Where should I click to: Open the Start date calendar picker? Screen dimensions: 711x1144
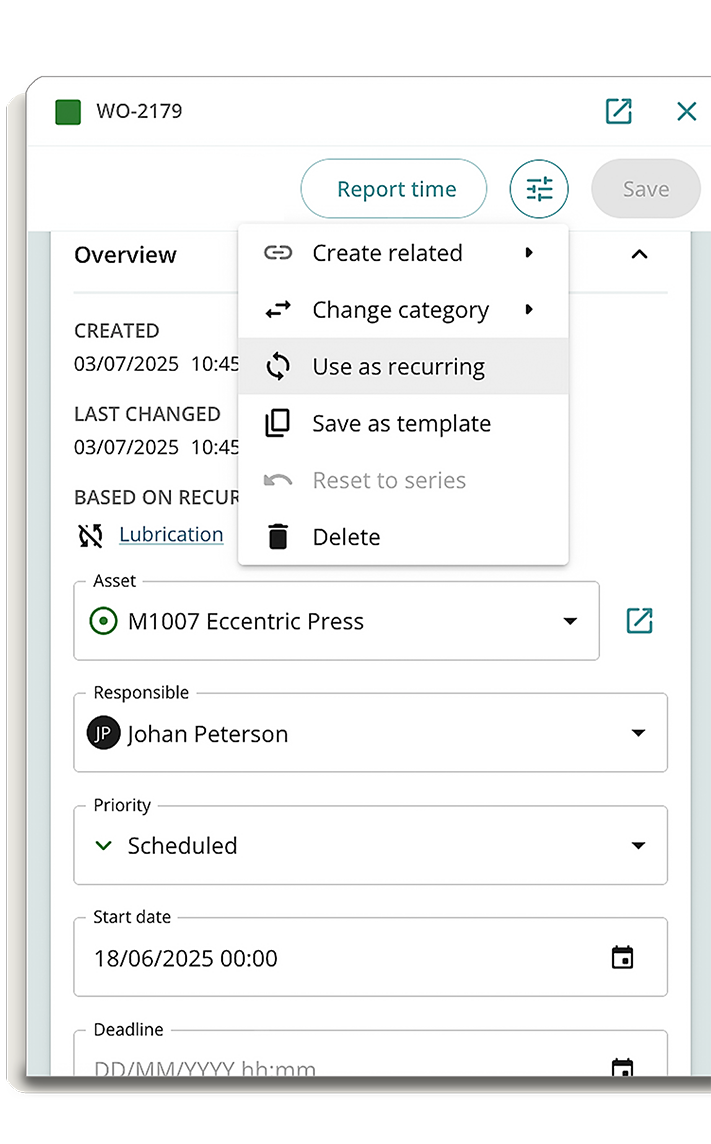(x=622, y=958)
